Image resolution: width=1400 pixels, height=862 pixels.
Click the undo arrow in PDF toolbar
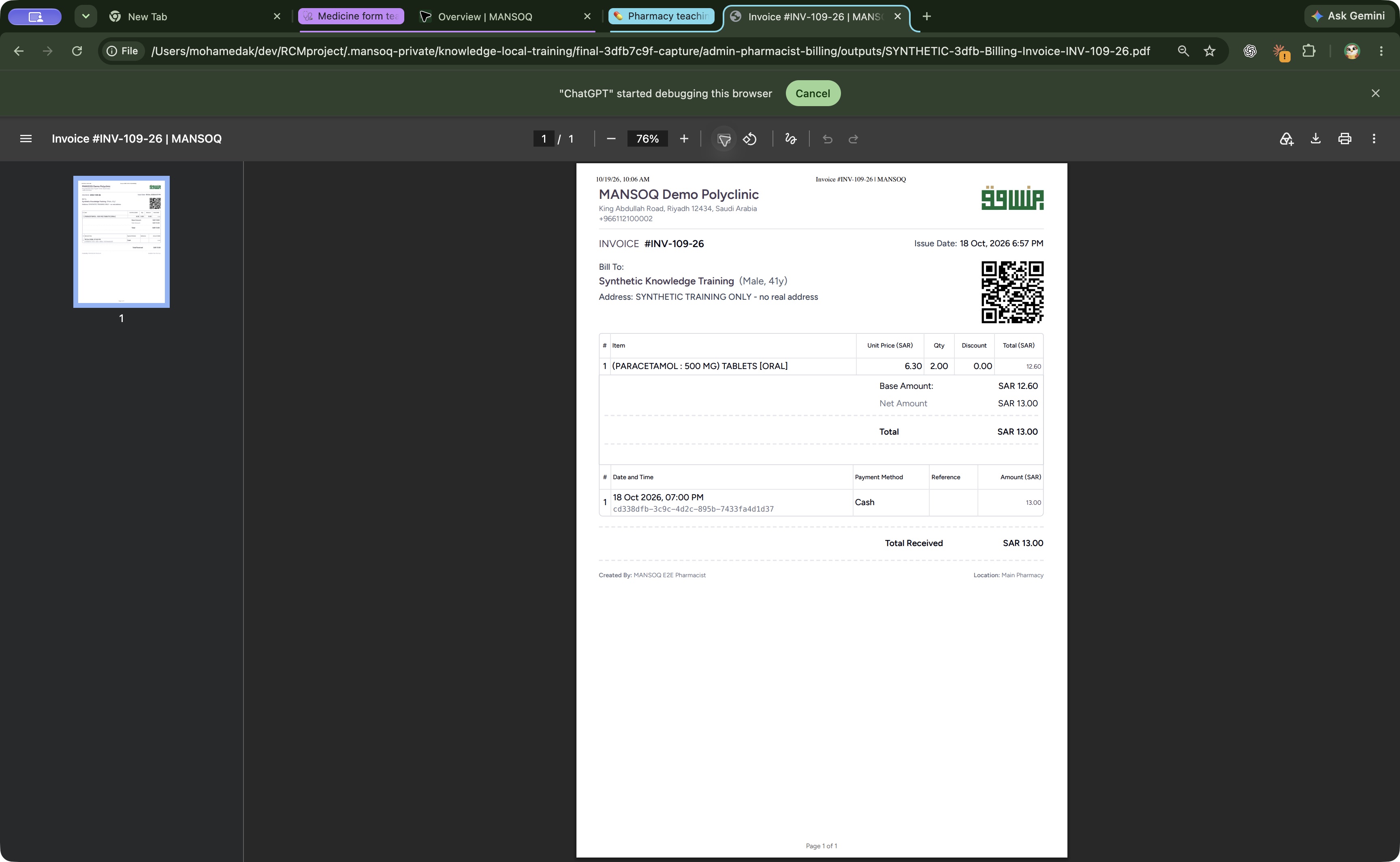pos(828,139)
